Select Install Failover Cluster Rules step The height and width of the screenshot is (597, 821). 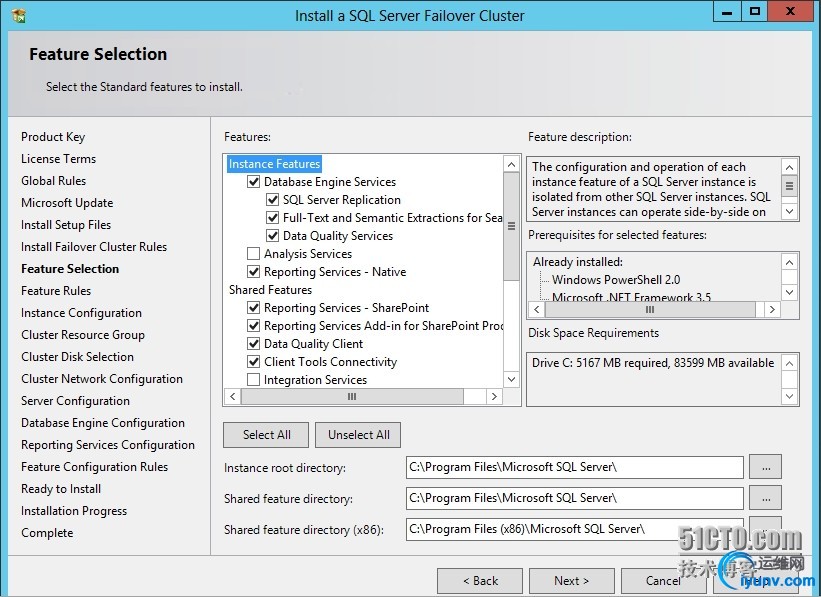94,247
